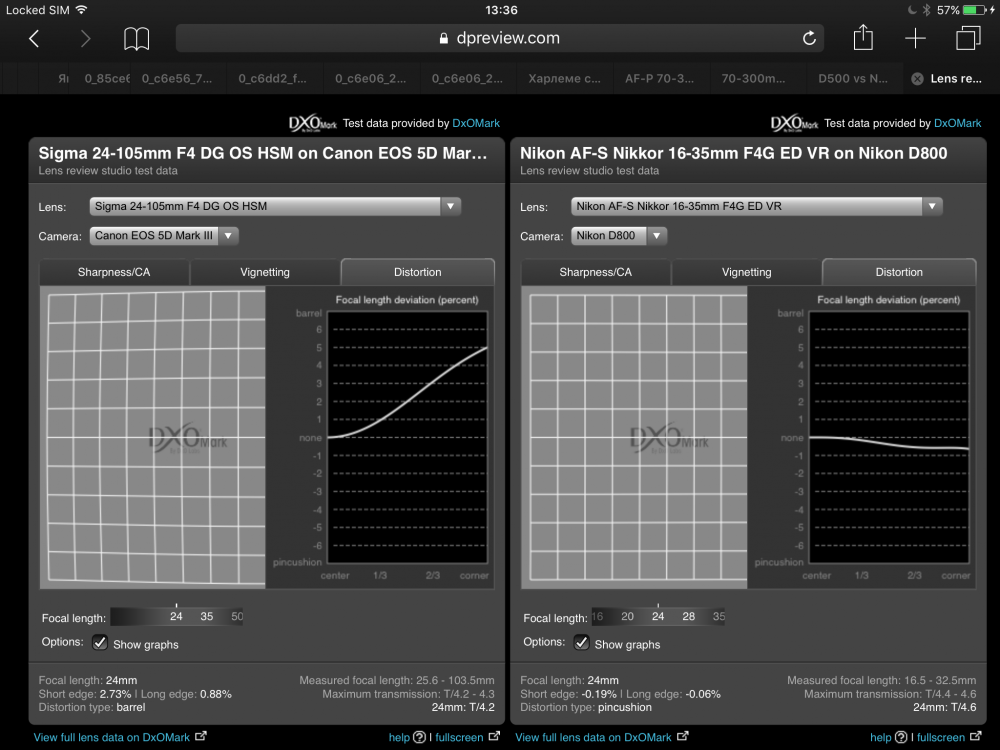The image size is (1000, 750).
Task: Click help question icon in Nikon panel
Action: [901, 737]
